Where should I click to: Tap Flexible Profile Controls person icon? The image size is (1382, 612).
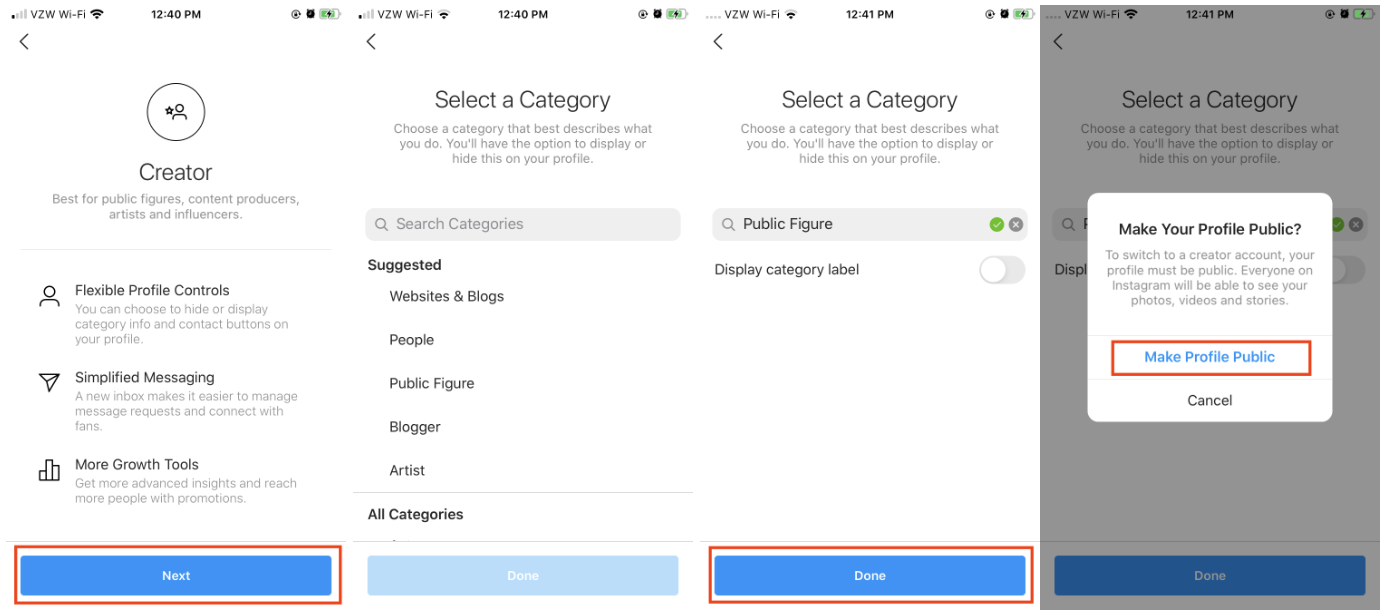pos(49,296)
